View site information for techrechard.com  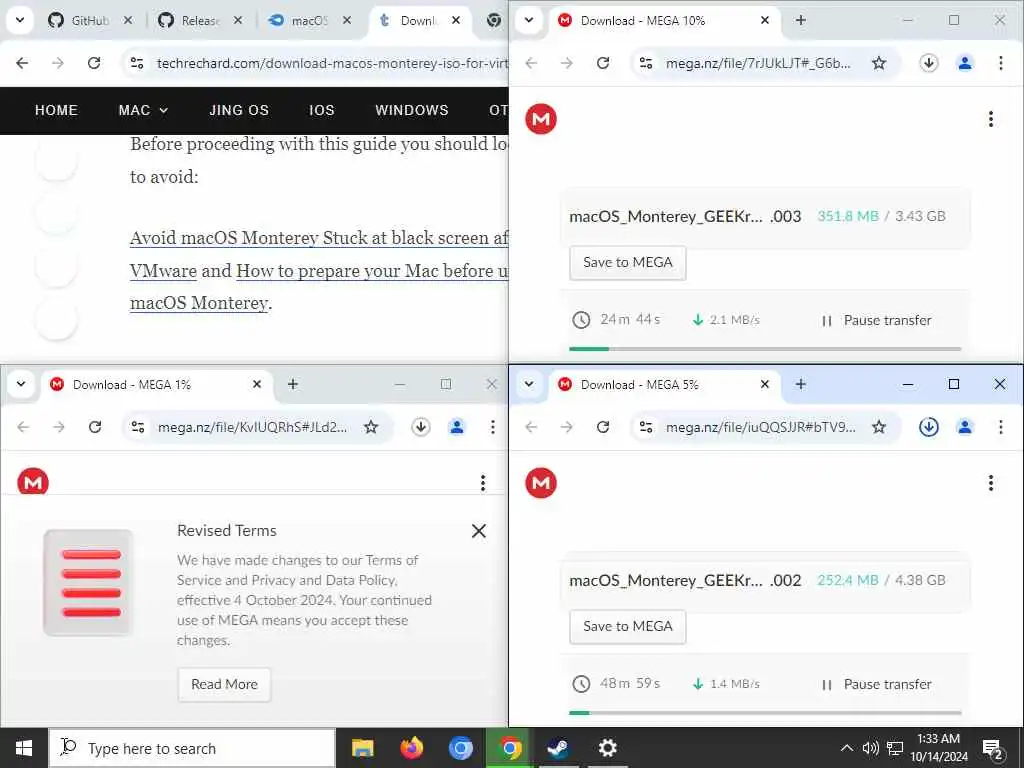pos(137,63)
